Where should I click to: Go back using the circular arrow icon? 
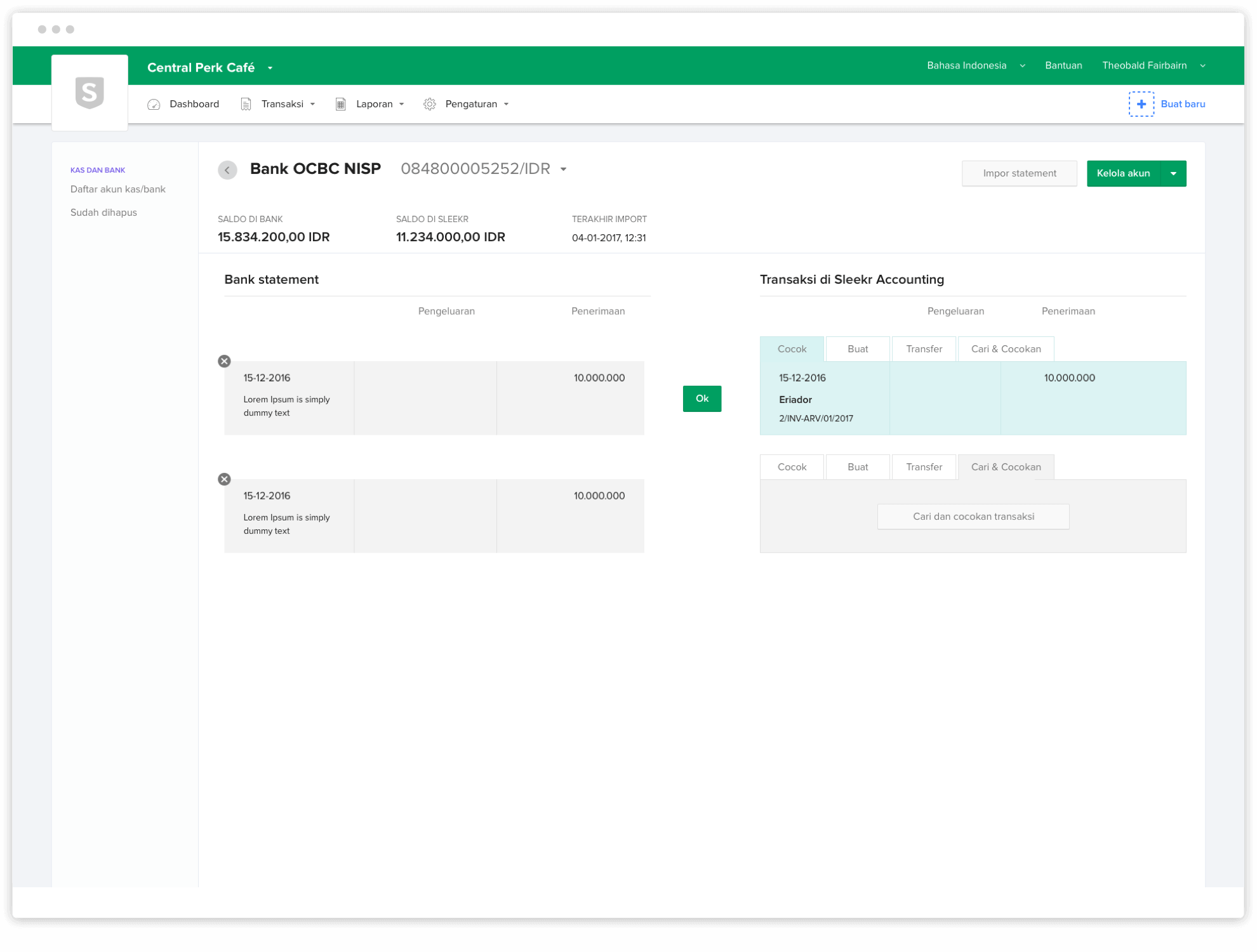tap(227, 170)
